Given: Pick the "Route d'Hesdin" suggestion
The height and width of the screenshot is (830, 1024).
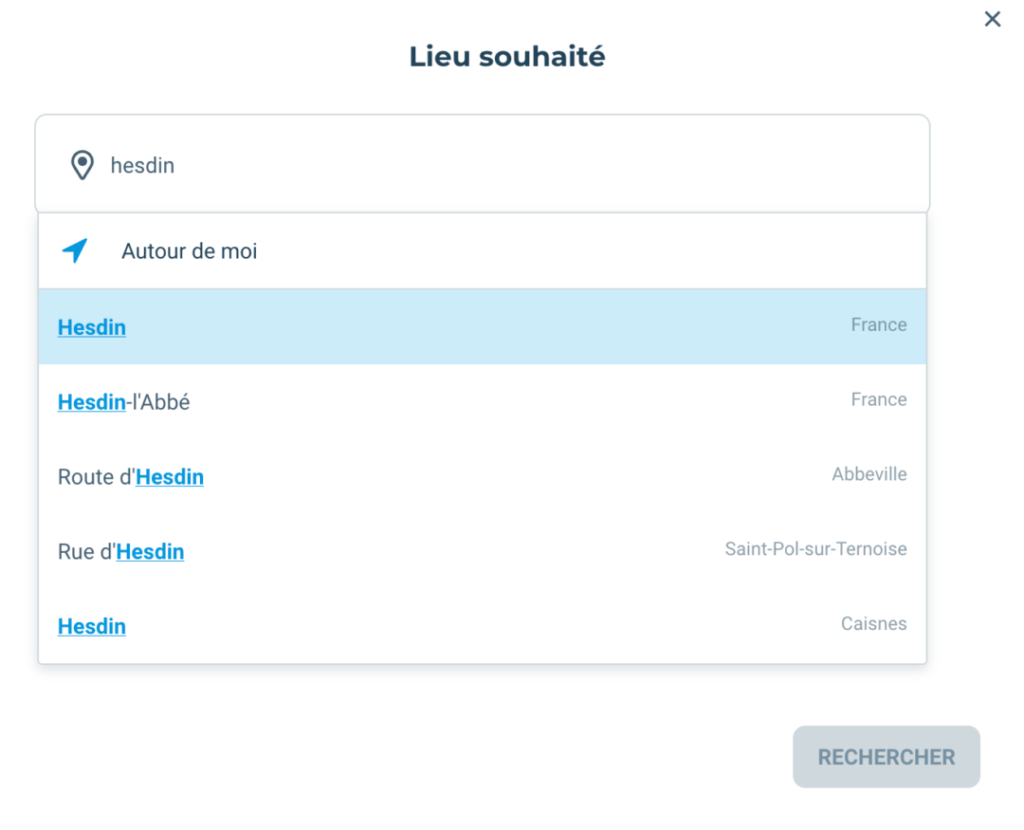Looking at the screenshot, I should tap(131, 477).
